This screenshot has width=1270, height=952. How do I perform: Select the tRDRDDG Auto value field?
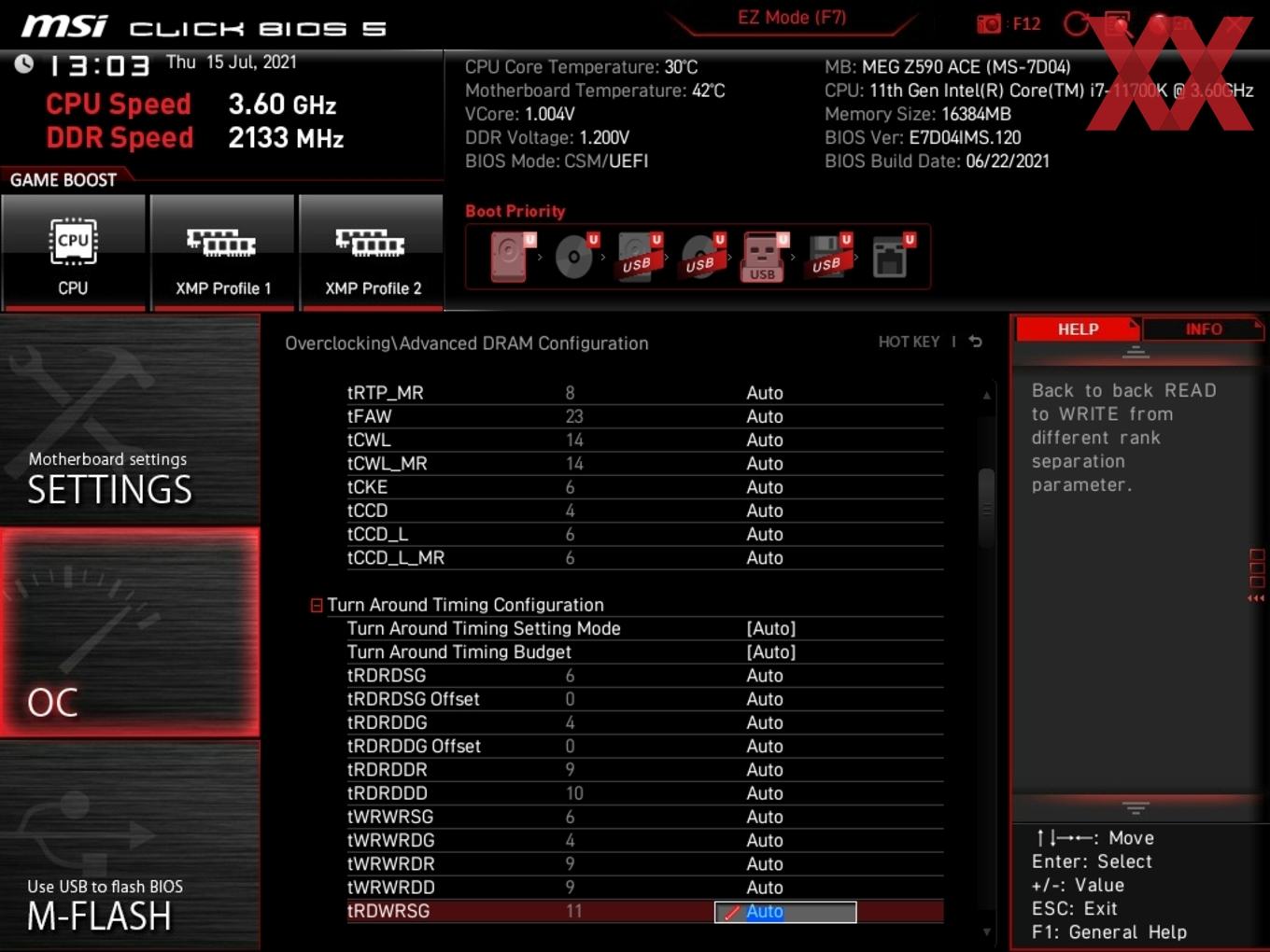[x=765, y=722]
